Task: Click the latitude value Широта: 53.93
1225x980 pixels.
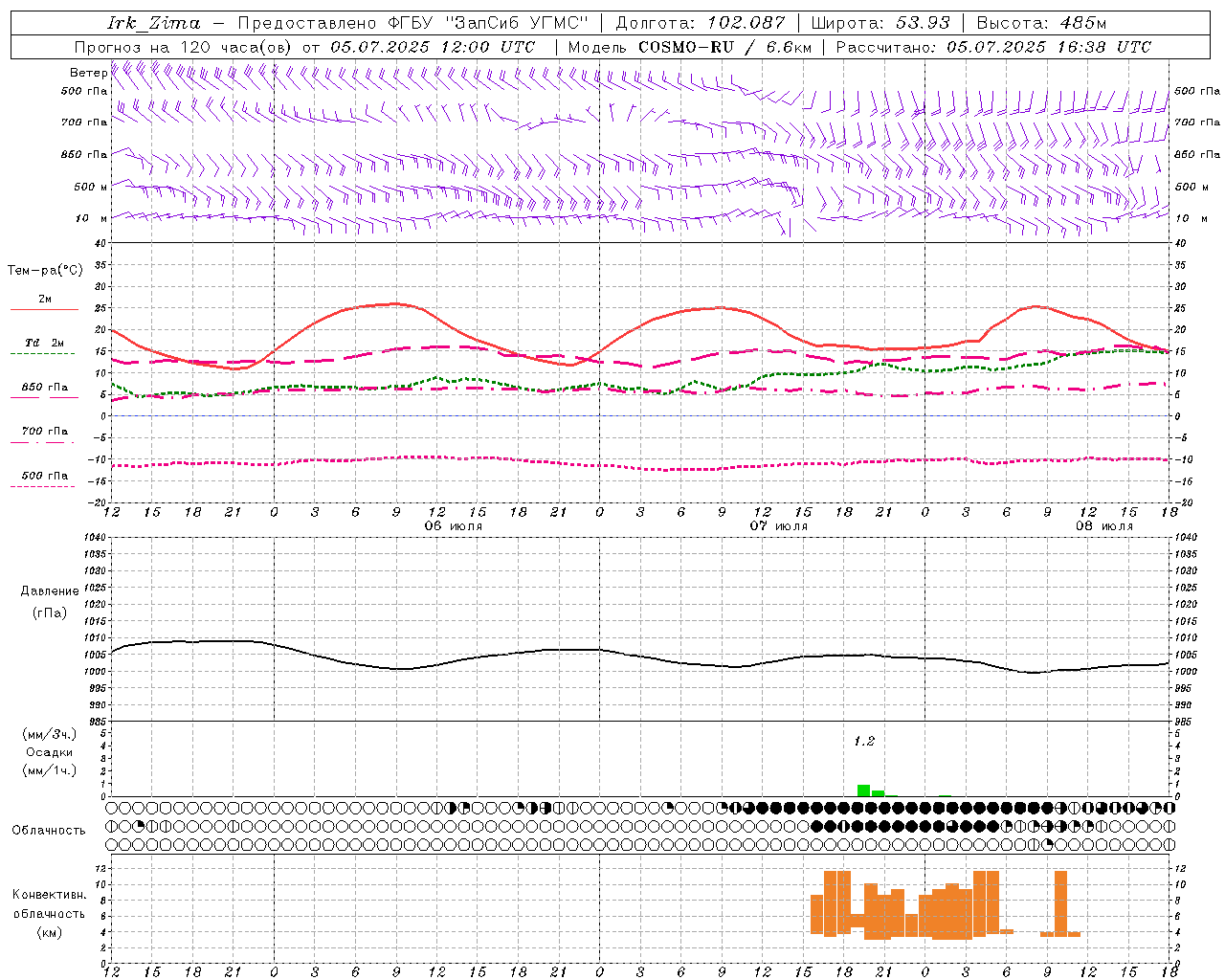Action: pyautogui.click(x=880, y=23)
